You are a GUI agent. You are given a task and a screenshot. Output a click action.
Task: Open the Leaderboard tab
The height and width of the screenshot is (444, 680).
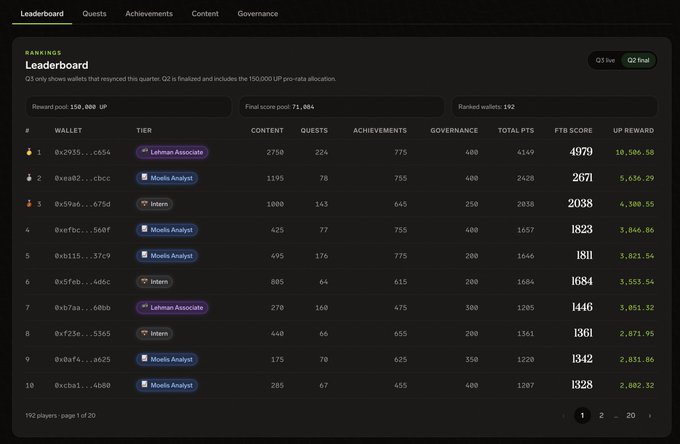point(42,14)
